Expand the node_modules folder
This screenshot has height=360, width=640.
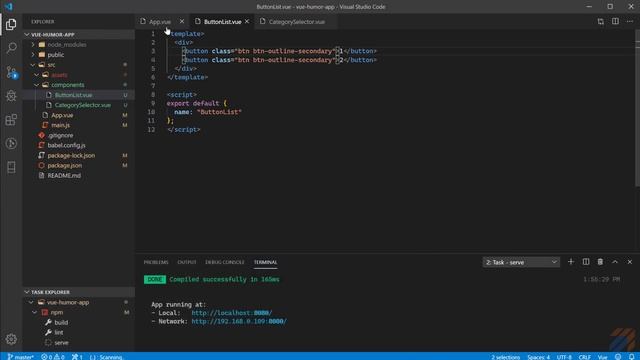click(x=33, y=44)
